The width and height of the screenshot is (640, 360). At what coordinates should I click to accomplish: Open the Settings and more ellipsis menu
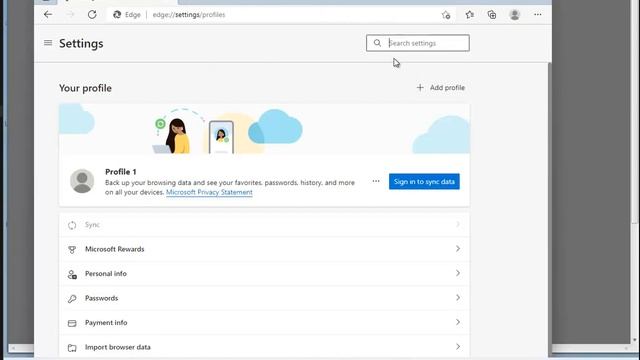point(538,15)
